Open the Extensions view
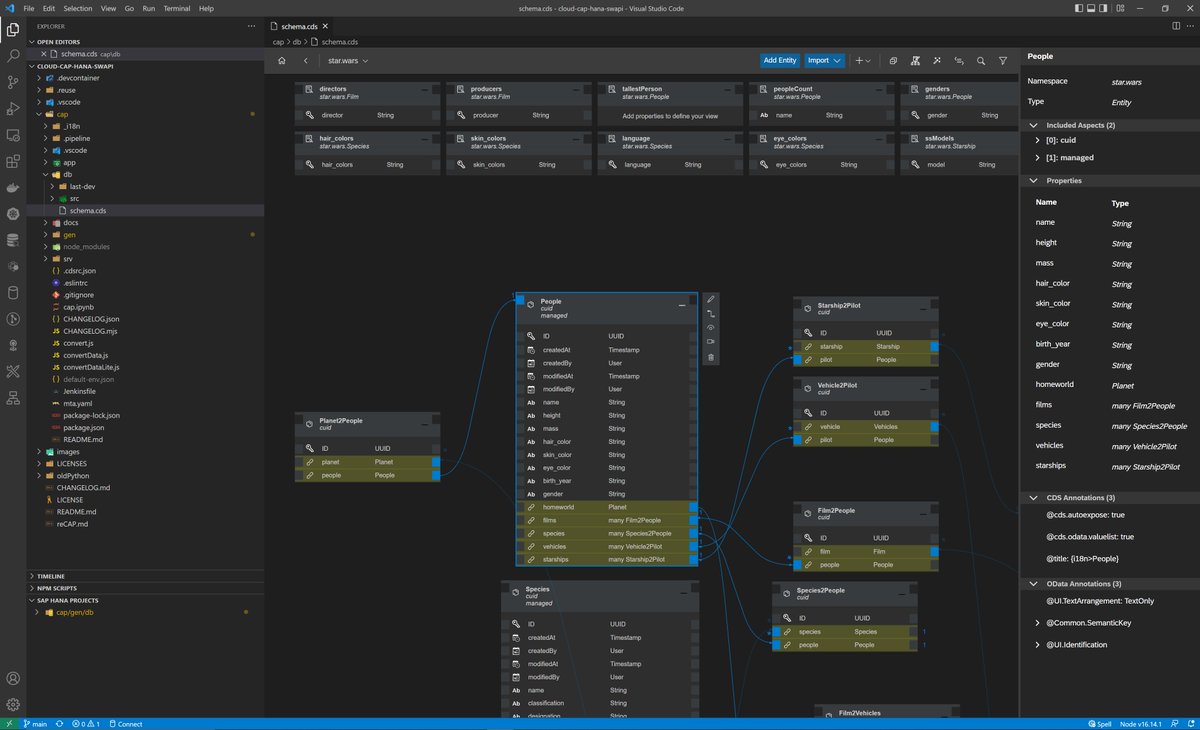 13,161
